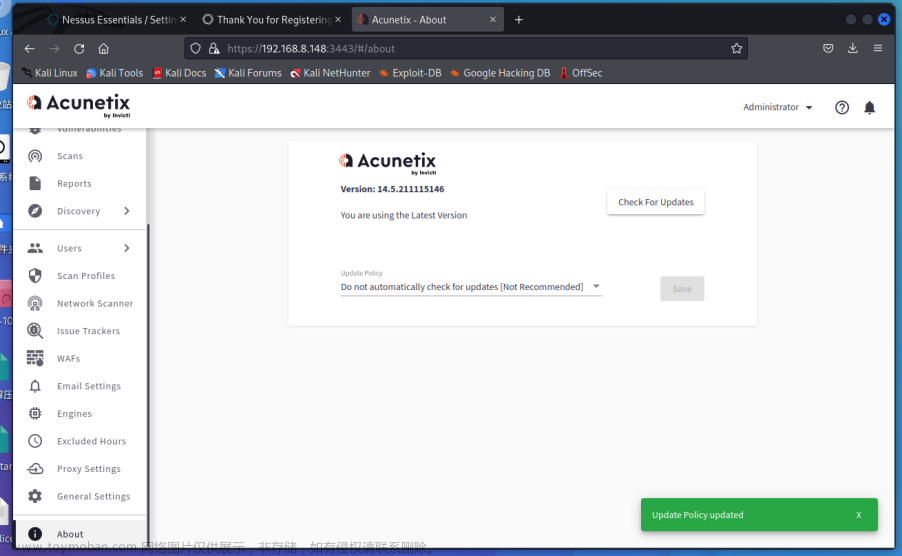Open the Issue Trackers bug icon
This screenshot has height=556, width=902.
click(35, 331)
